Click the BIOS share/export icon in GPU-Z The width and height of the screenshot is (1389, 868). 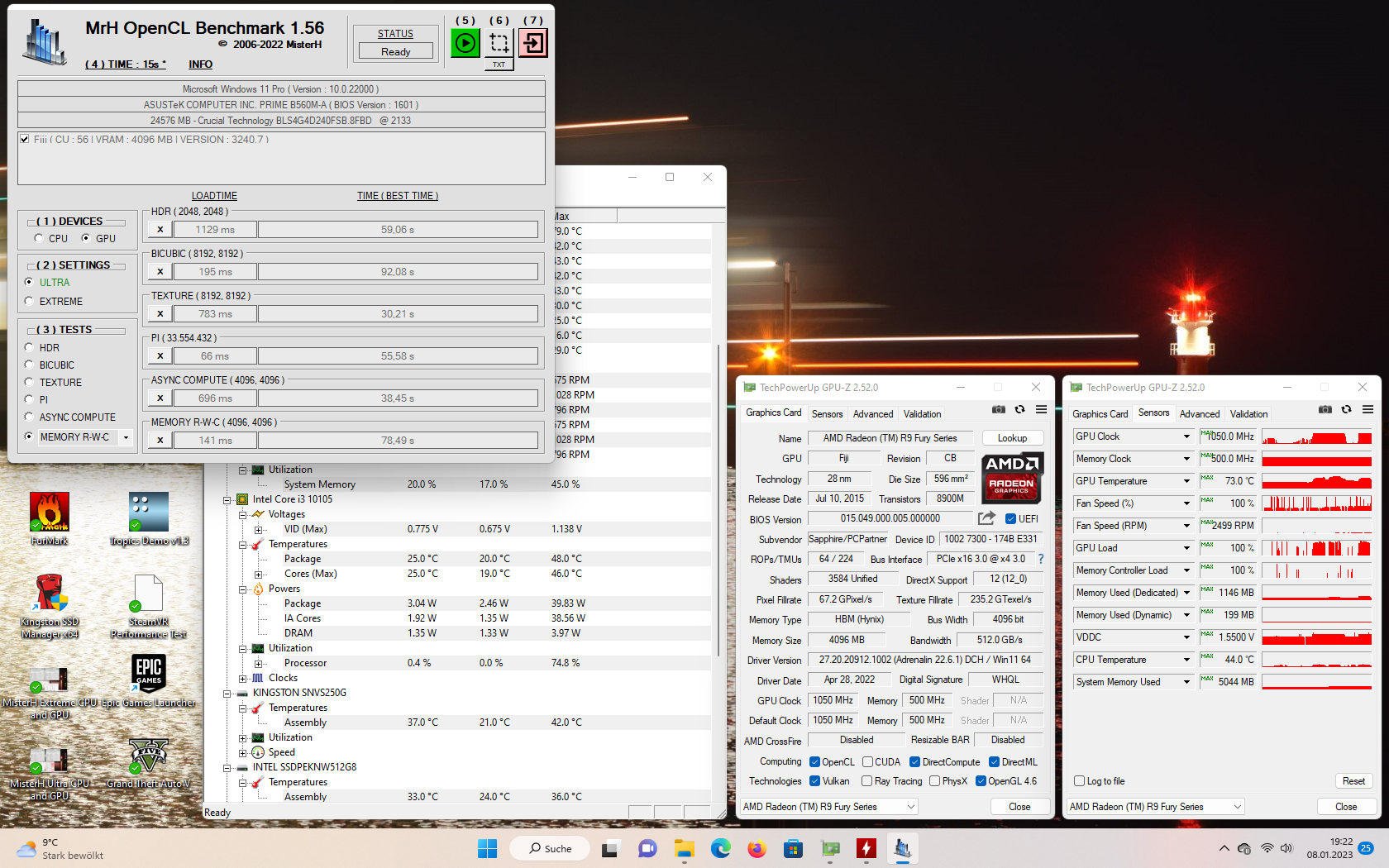pyautogui.click(x=986, y=518)
